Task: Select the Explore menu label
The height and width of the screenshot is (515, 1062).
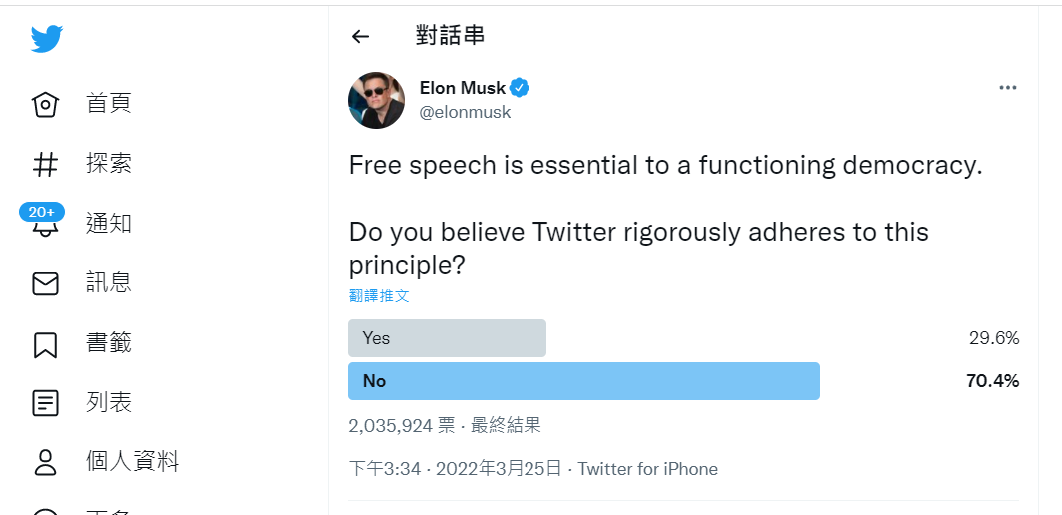Action: pos(109,164)
